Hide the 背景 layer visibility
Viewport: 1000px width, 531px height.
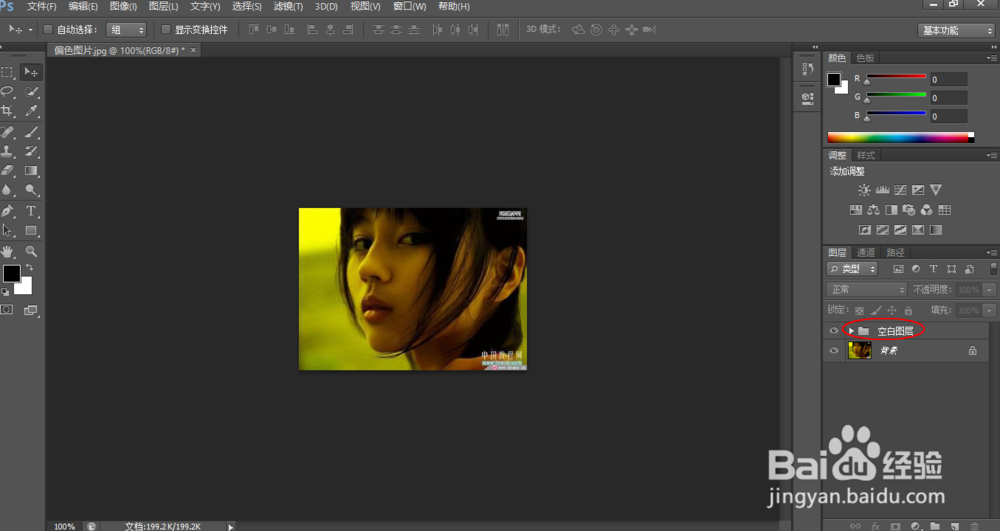[834, 351]
